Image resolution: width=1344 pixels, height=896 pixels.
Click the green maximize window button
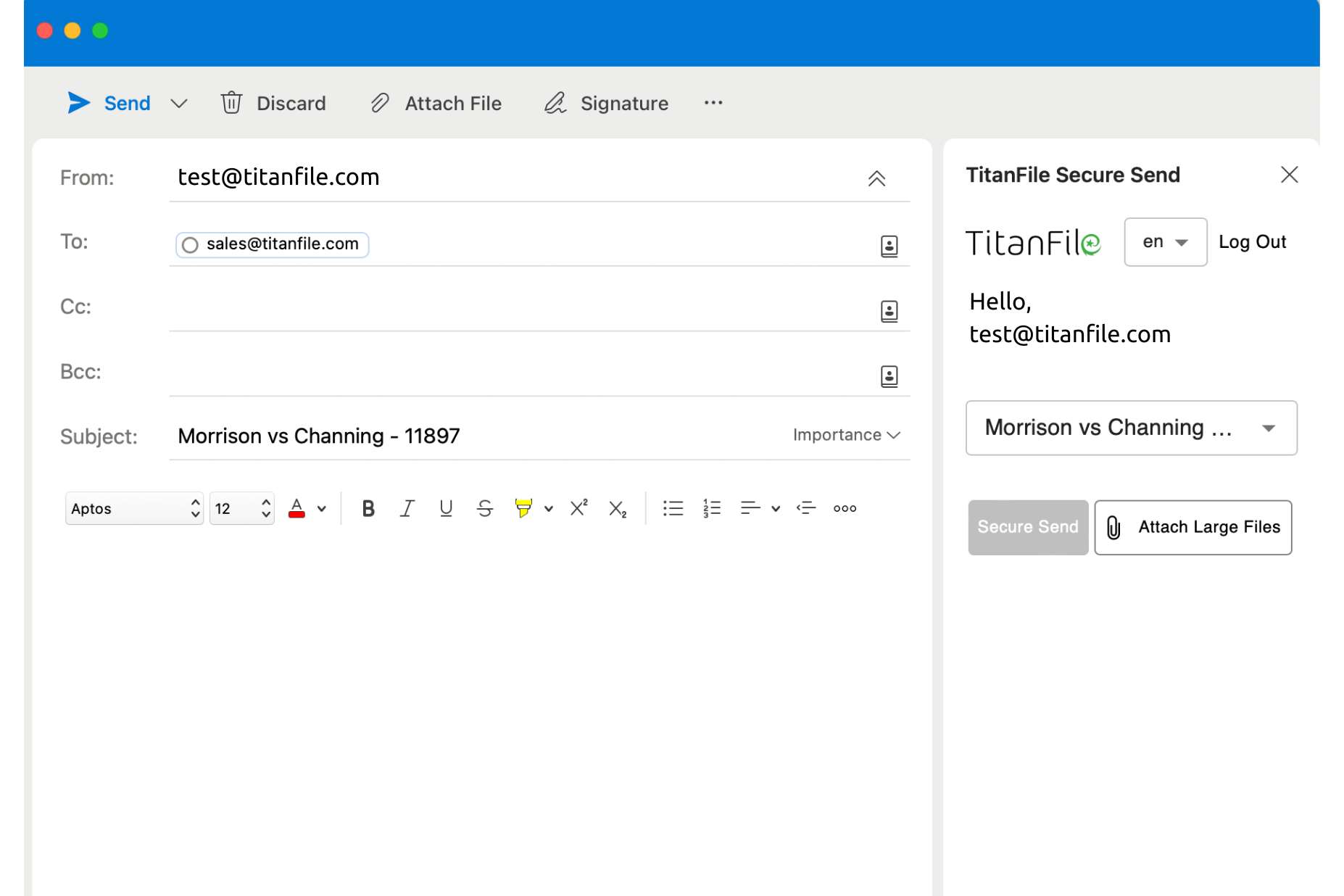click(x=100, y=30)
